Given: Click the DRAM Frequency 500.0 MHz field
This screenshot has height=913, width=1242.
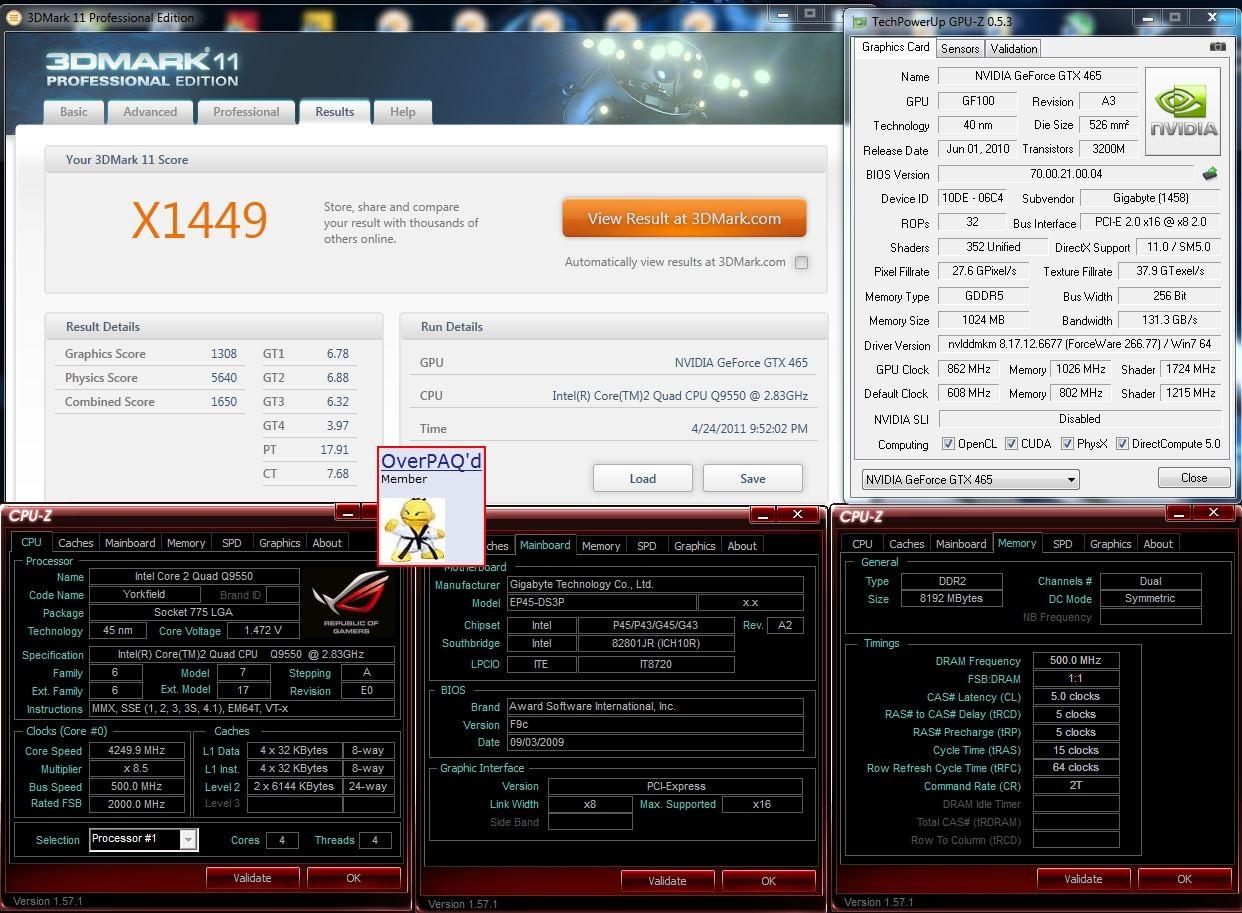Looking at the screenshot, I should 1075,660.
